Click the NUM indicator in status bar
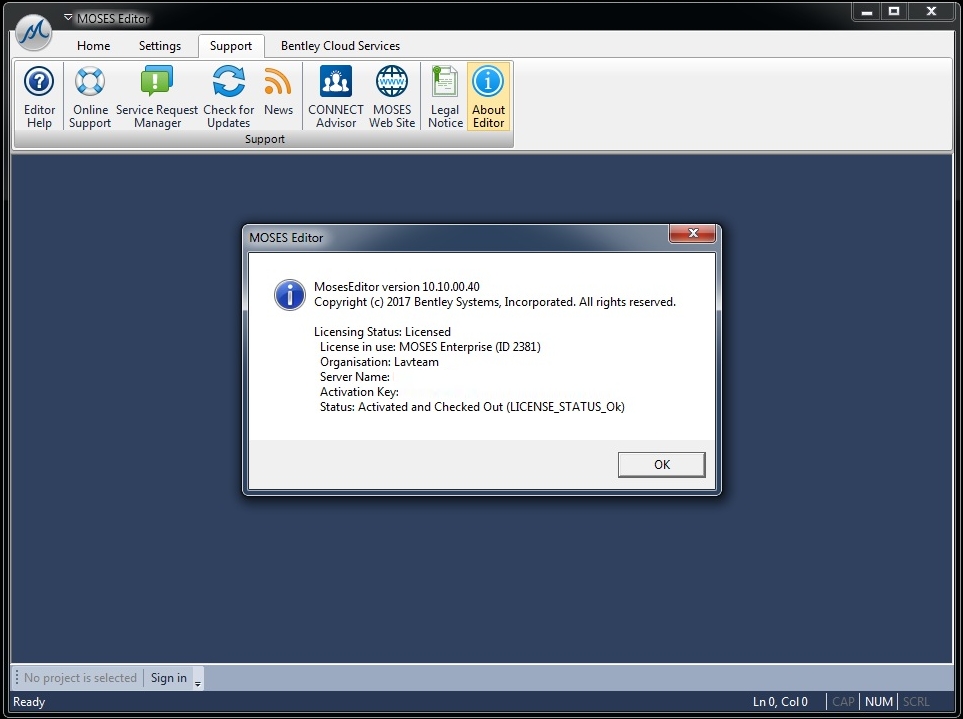The height and width of the screenshot is (719, 963). pos(878,702)
